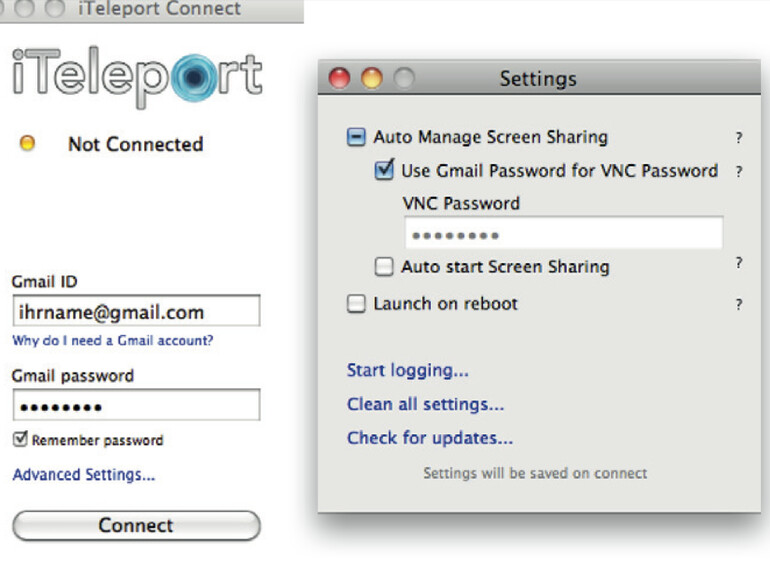Open "Why do I need a Gmail account?" link
Screen dimensions: 770x578
point(112,341)
